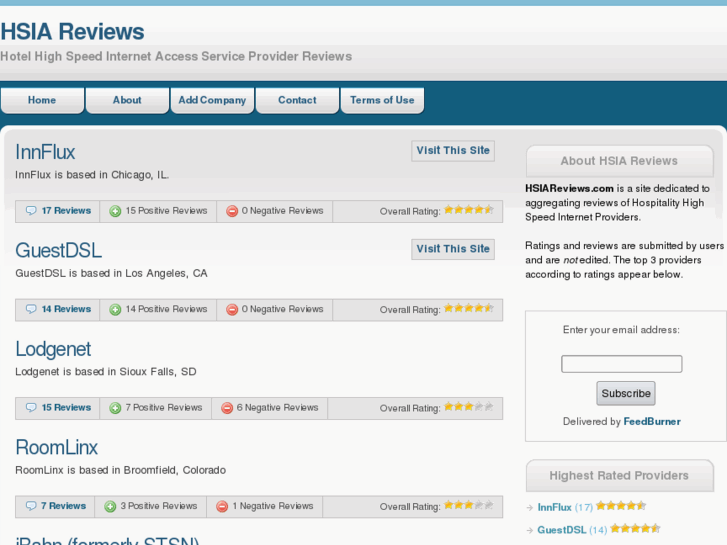Click red minus icon by 6 Negative Reviews
727x545 pixels.
[227, 408]
